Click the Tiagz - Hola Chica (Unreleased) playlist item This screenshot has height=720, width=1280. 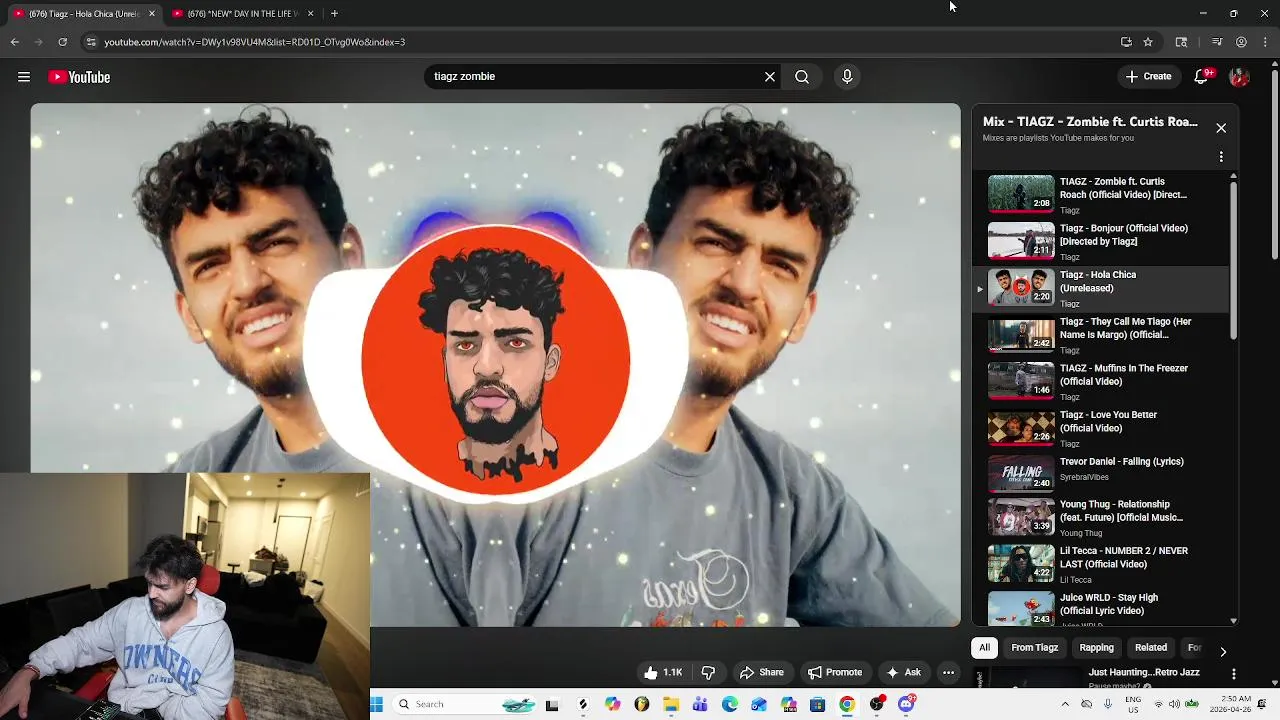click(1100, 288)
